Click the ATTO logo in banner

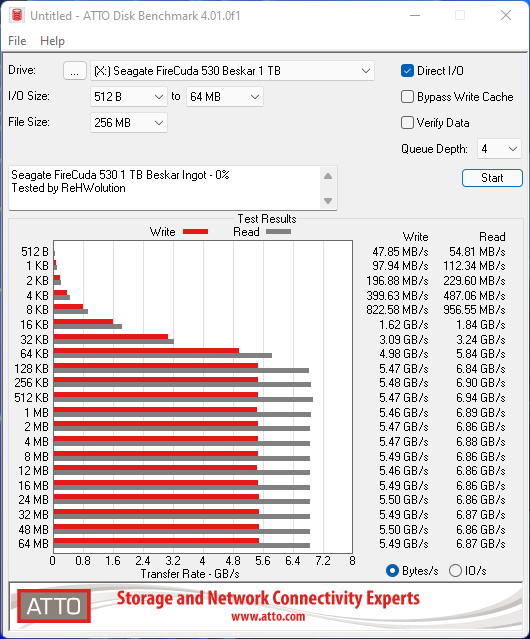coord(54,606)
